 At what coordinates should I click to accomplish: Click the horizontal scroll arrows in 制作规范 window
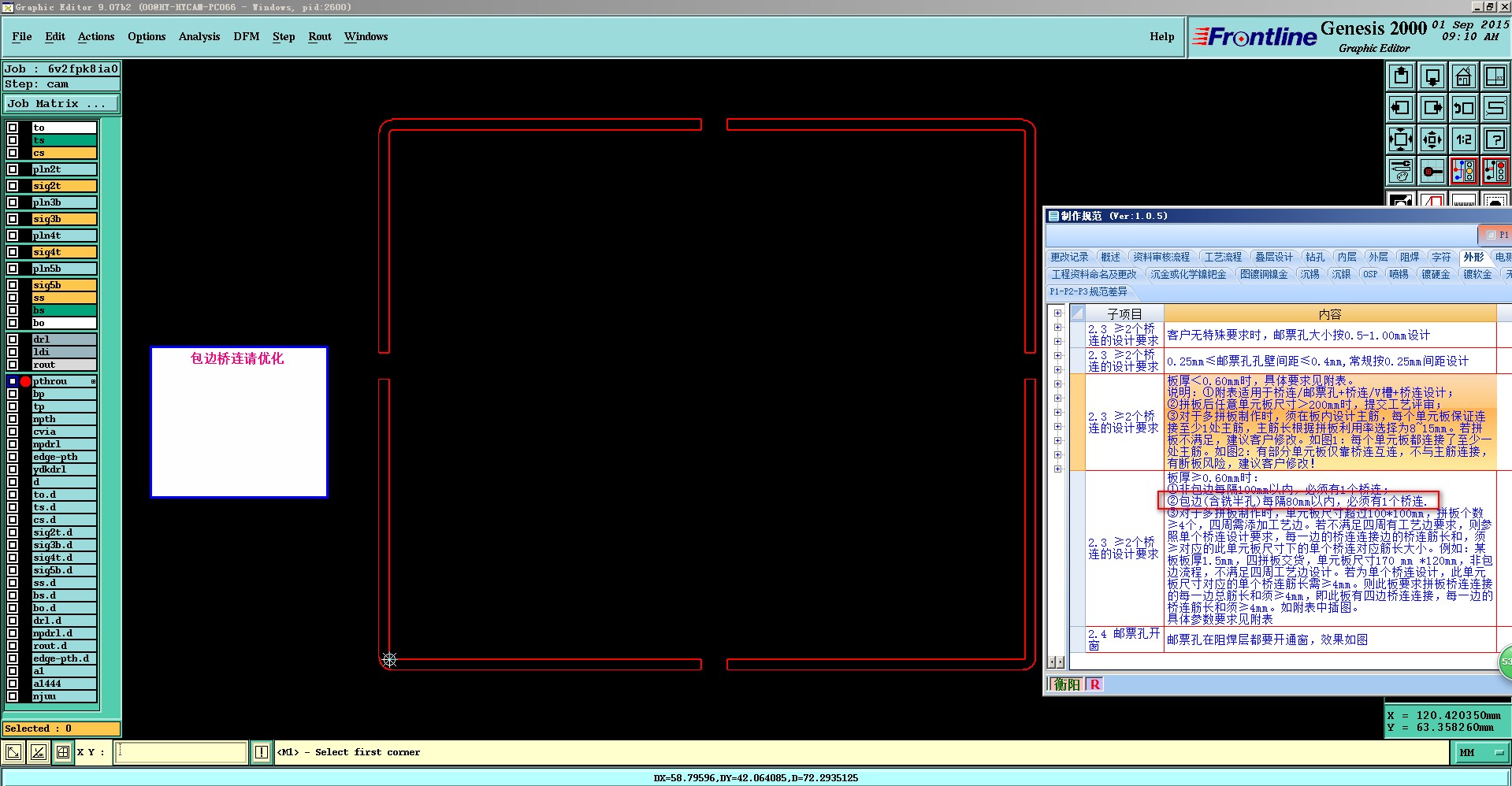point(1056,662)
